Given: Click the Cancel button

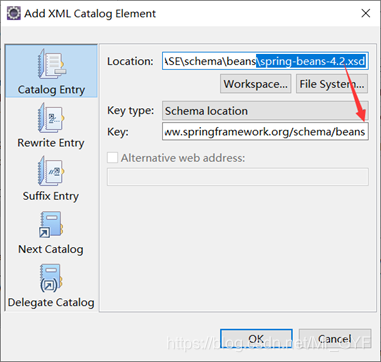Looking at the screenshot, I should [x=335, y=339].
